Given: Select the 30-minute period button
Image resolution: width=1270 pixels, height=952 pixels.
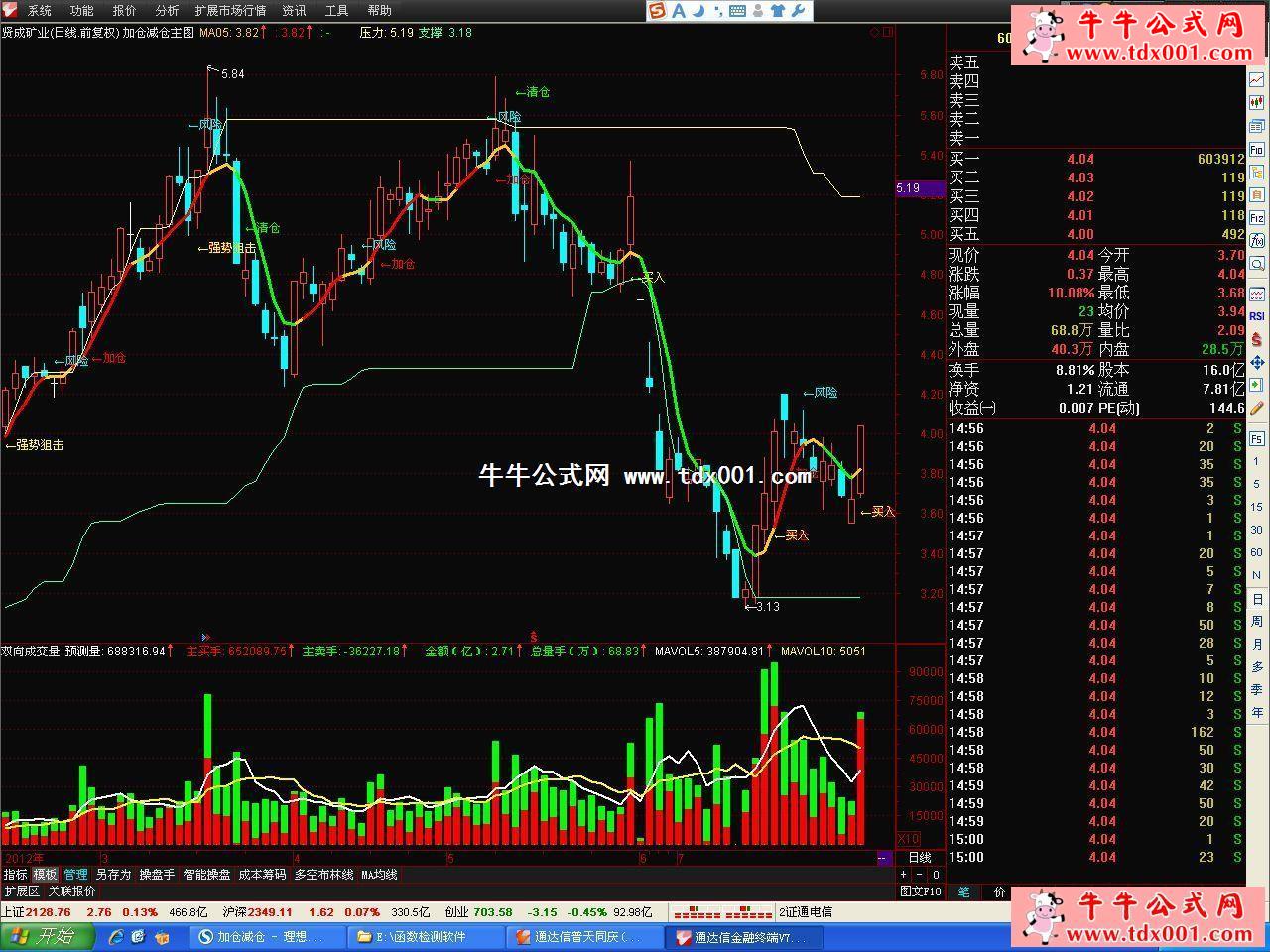Looking at the screenshot, I should (1257, 531).
